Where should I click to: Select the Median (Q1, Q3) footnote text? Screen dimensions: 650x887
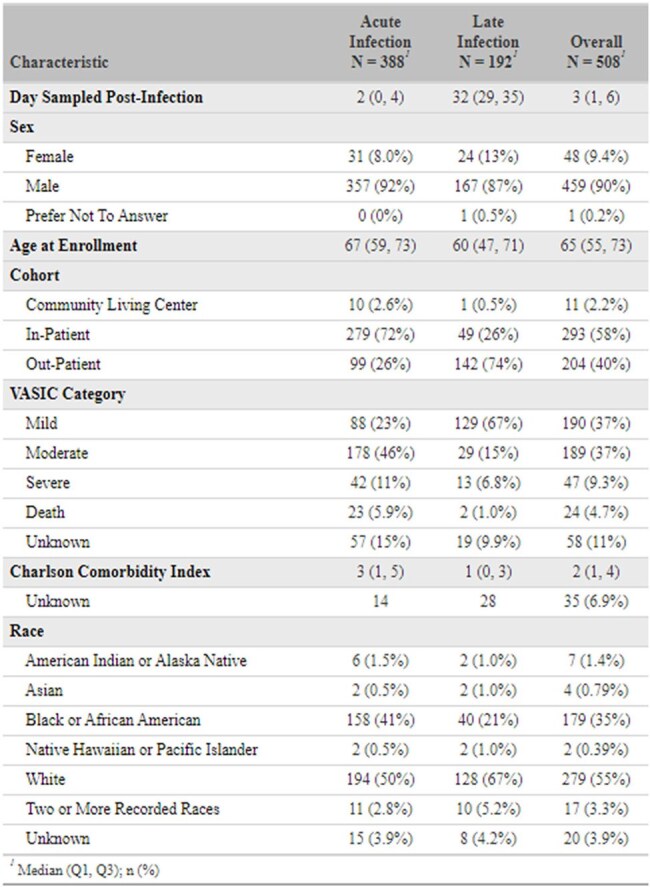pos(88,869)
